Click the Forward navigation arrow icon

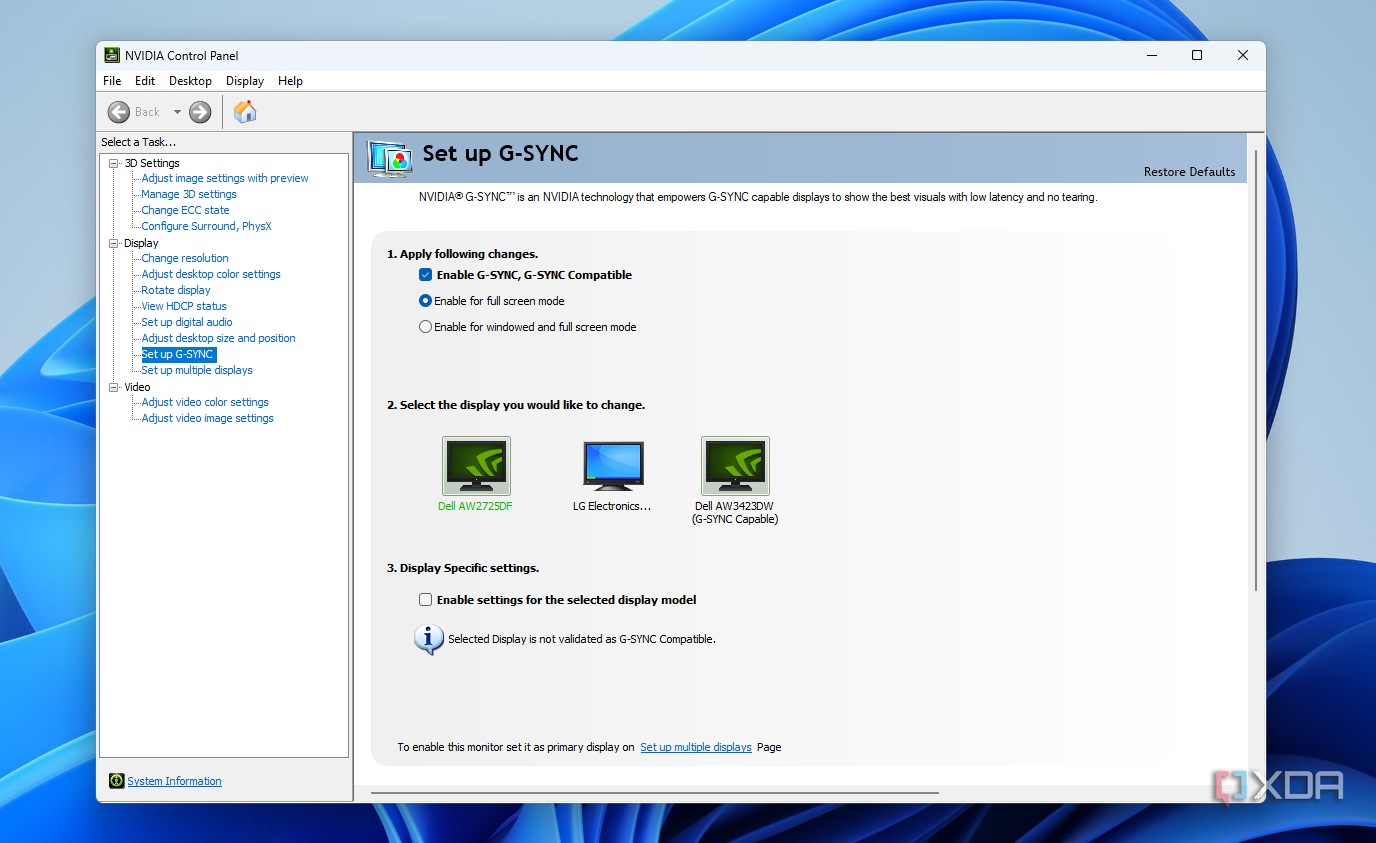(199, 112)
